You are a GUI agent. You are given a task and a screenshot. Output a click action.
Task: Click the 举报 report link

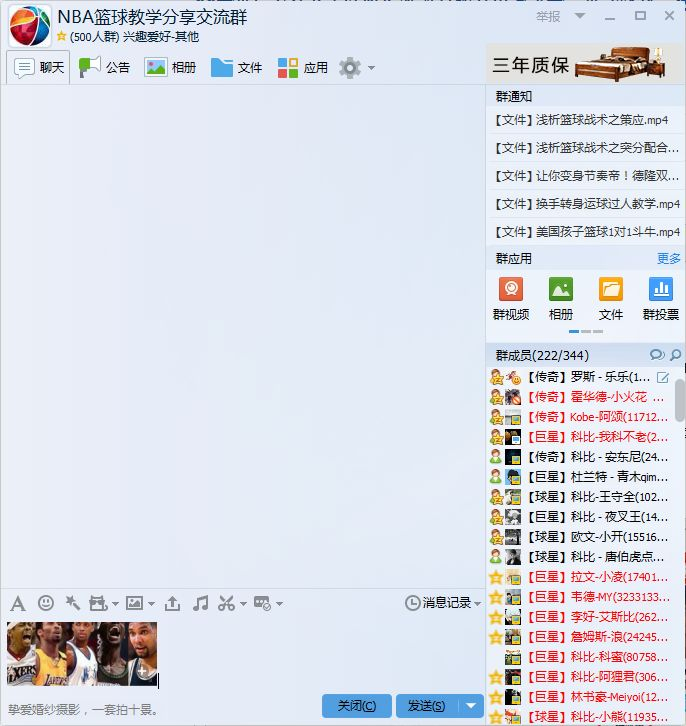[548, 17]
